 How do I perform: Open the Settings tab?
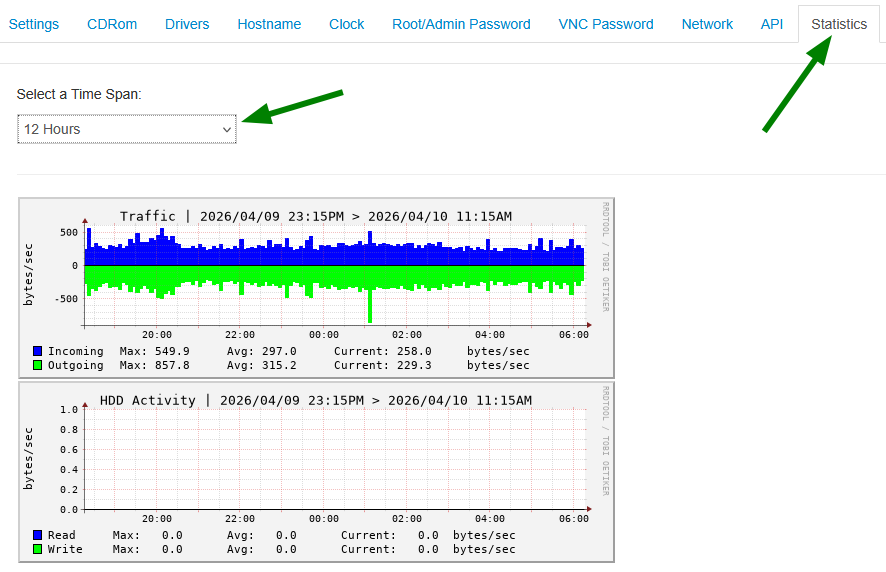(34, 24)
